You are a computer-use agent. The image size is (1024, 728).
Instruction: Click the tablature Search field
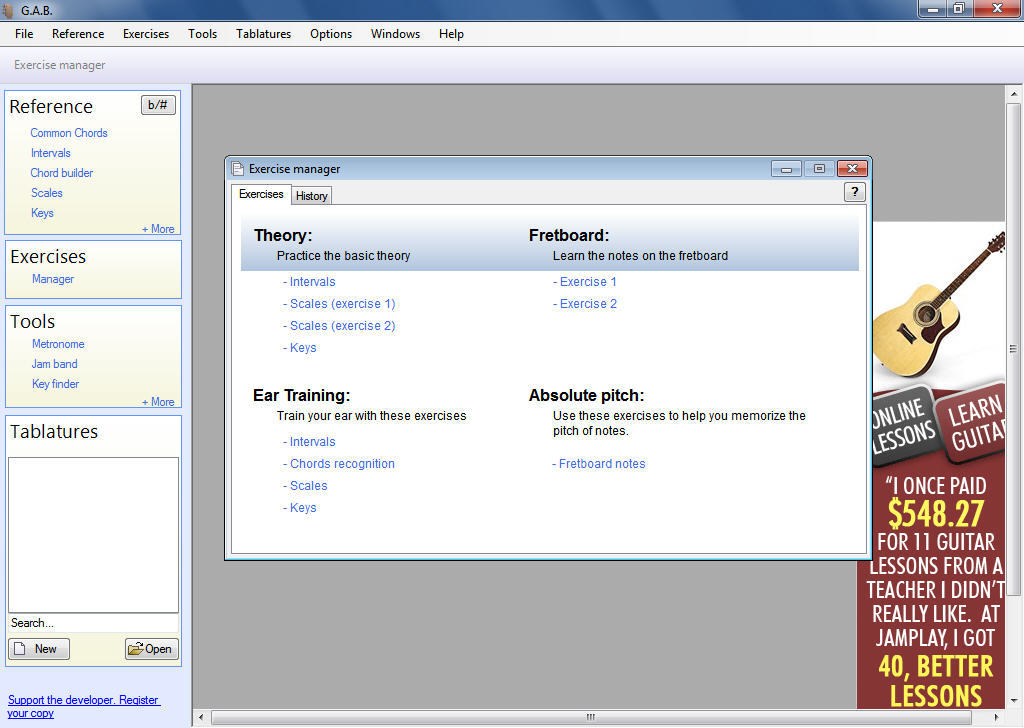[x=93, y=623]
